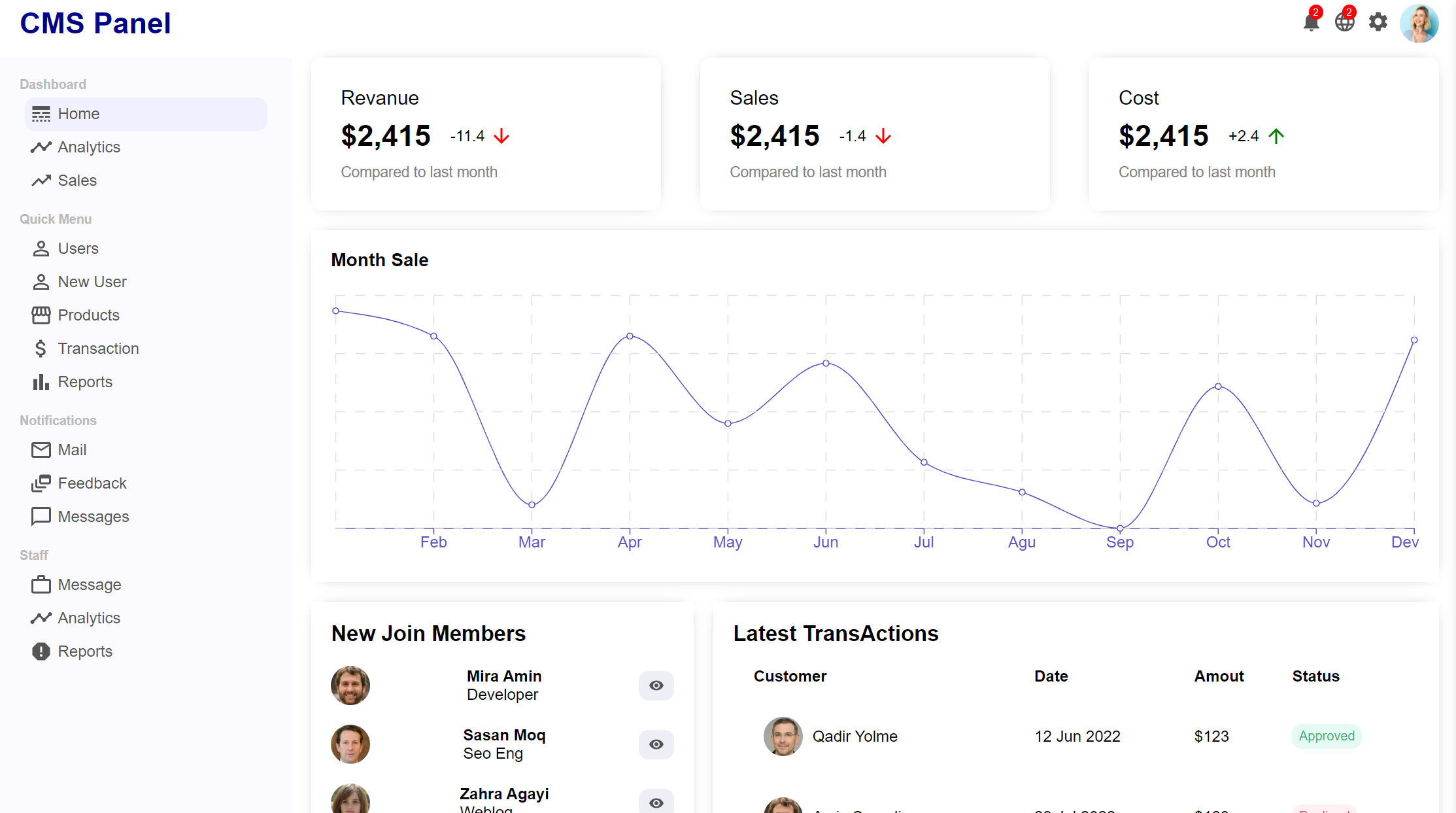Toggle visibility for Zahra Agayi
Screen dimensions: 1456x813
(656, 802)
